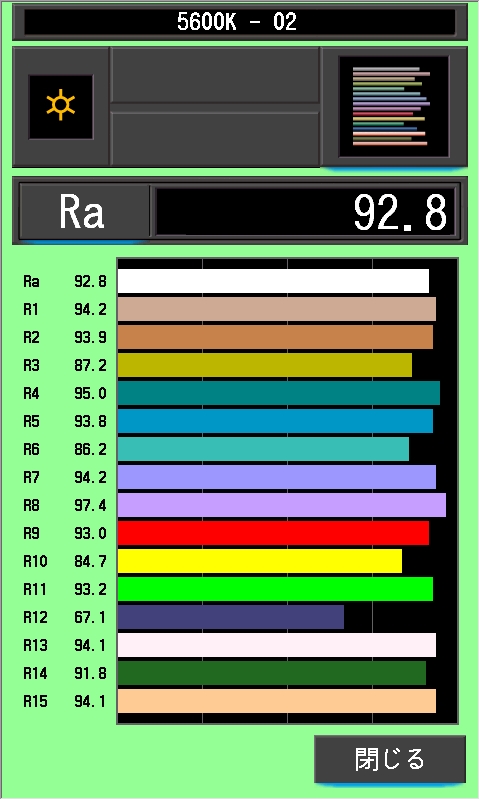Click the large 92.8 Ra value display
The height and width of the screenshot is (800, 480).
[x=305, y=211]
